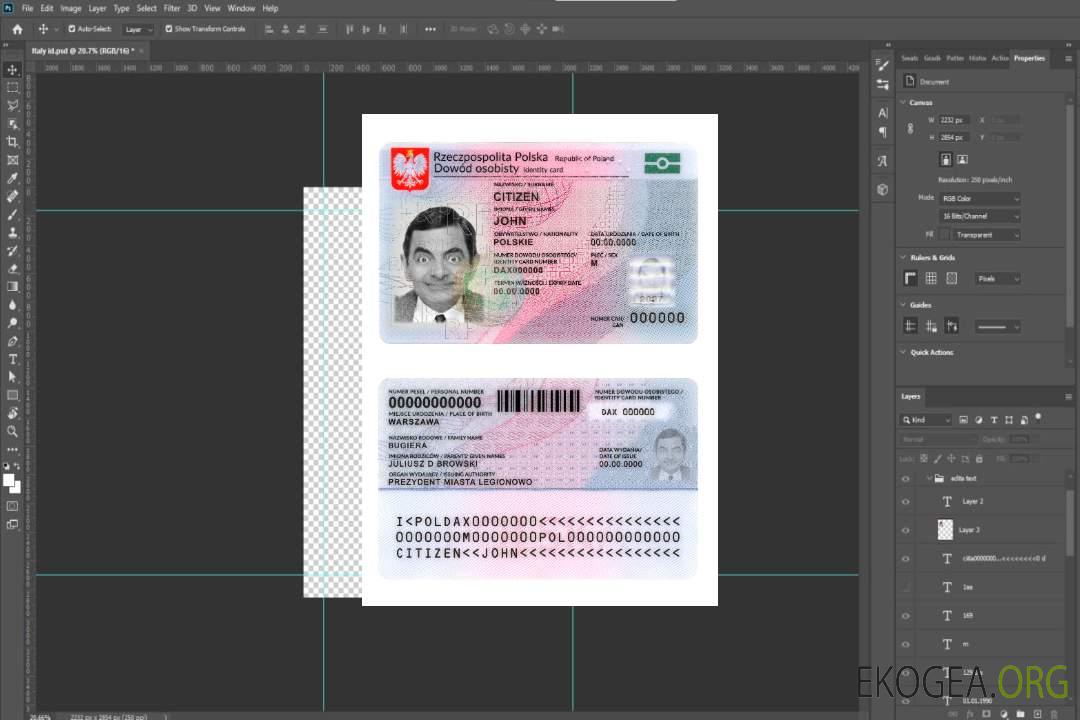The image size is (1080, 720).
Task: Select the Zoom tool
Action: (12, 431)
